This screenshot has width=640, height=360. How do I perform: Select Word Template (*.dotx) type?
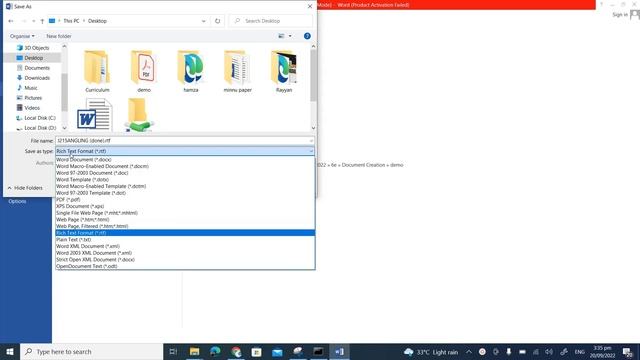(185, 180)
